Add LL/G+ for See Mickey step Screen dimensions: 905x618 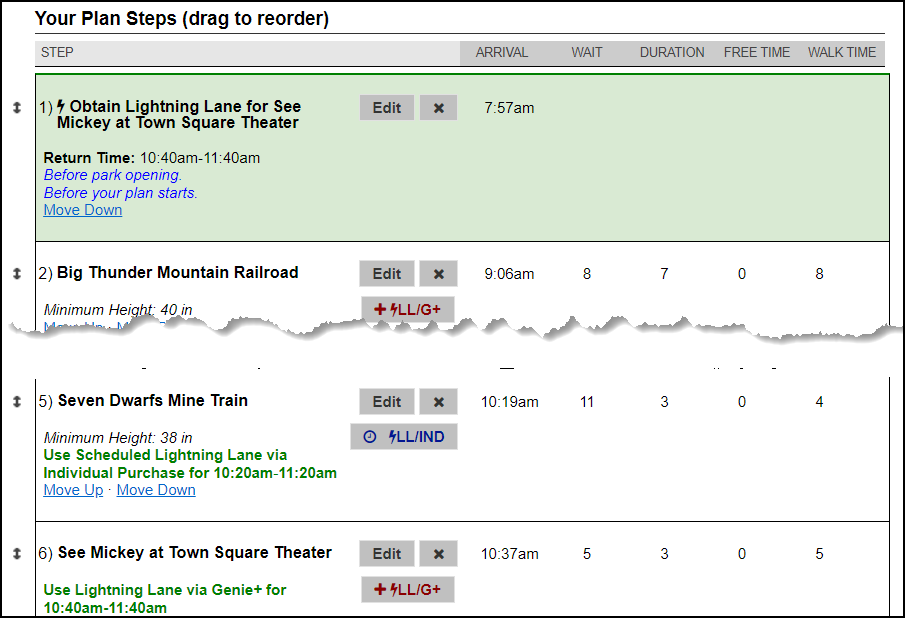407,589
